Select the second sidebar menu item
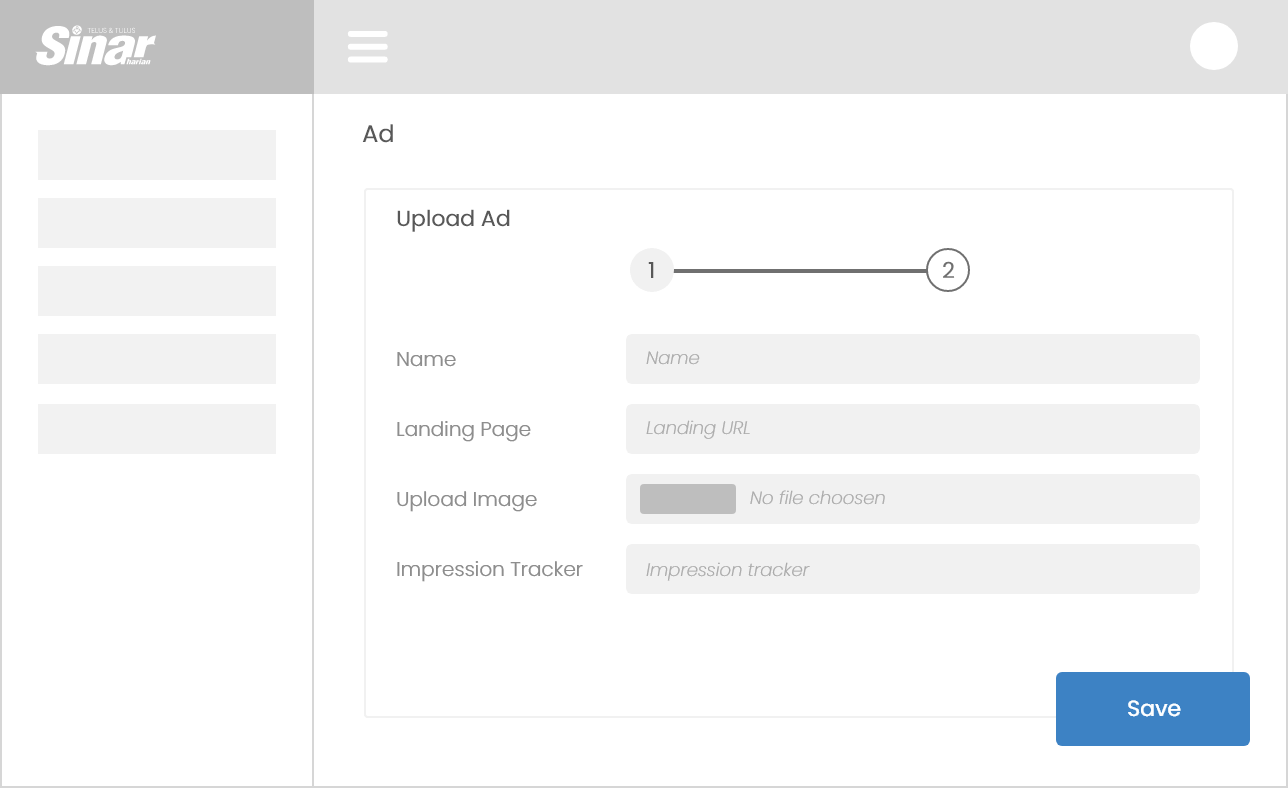This screenshot has width=1288, height=788. (157, 223)
